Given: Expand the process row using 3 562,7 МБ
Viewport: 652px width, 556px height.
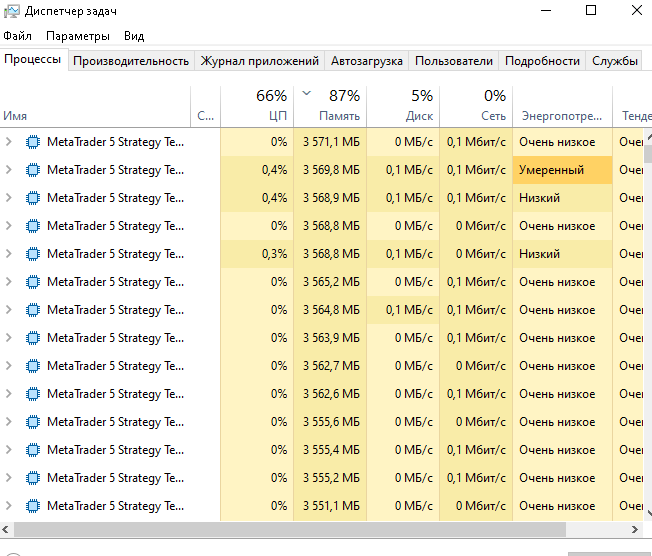Looking at the screenshot, I should 8,366.
